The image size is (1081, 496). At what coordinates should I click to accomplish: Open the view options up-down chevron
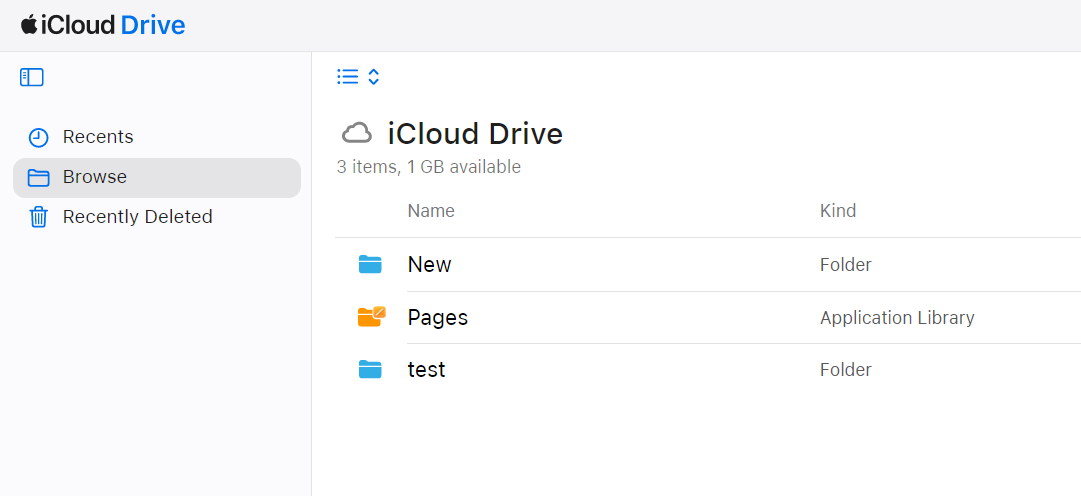(374, 77)
